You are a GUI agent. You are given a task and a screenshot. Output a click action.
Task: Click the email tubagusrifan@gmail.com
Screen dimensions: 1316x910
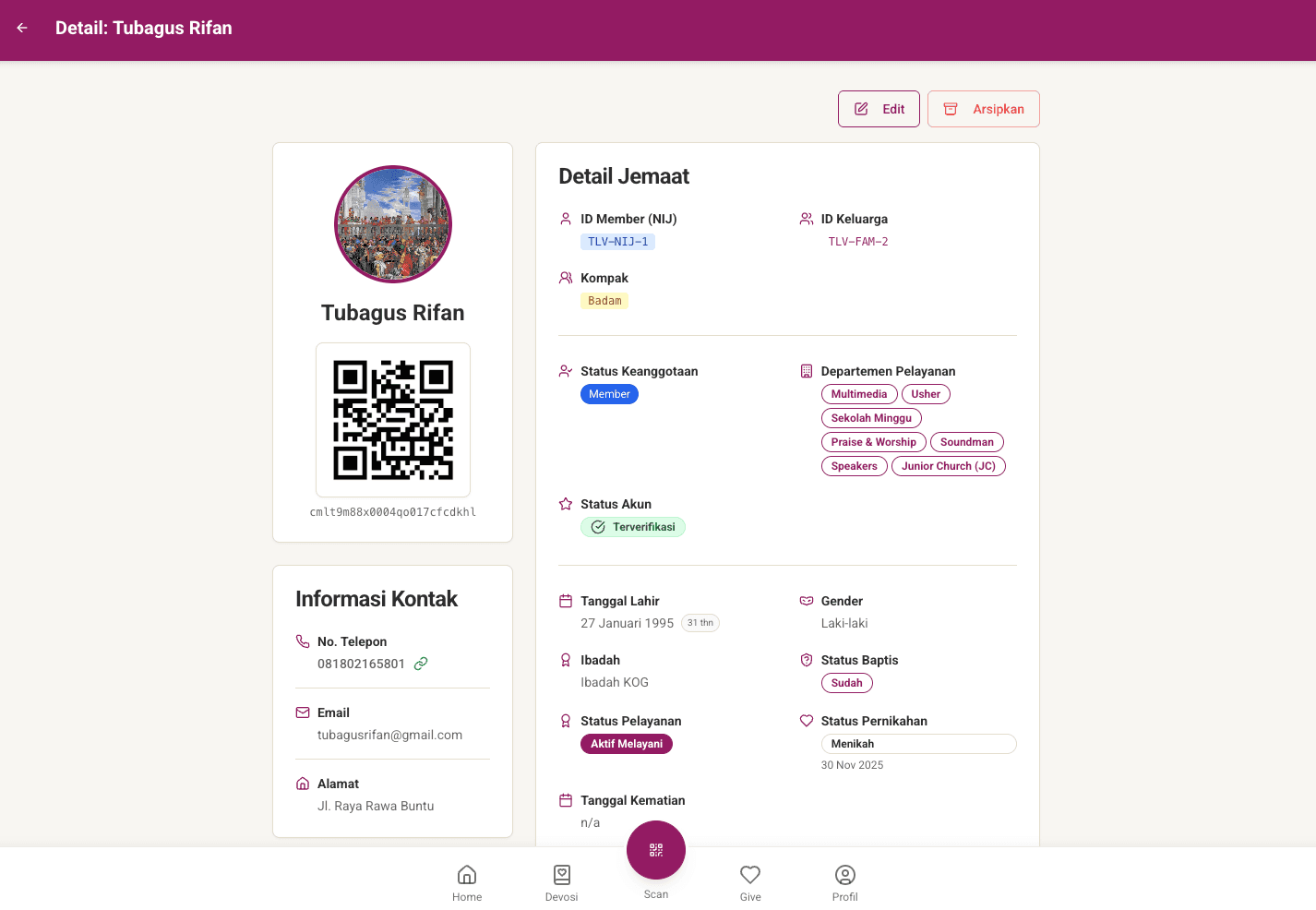[x=389, y=735]
